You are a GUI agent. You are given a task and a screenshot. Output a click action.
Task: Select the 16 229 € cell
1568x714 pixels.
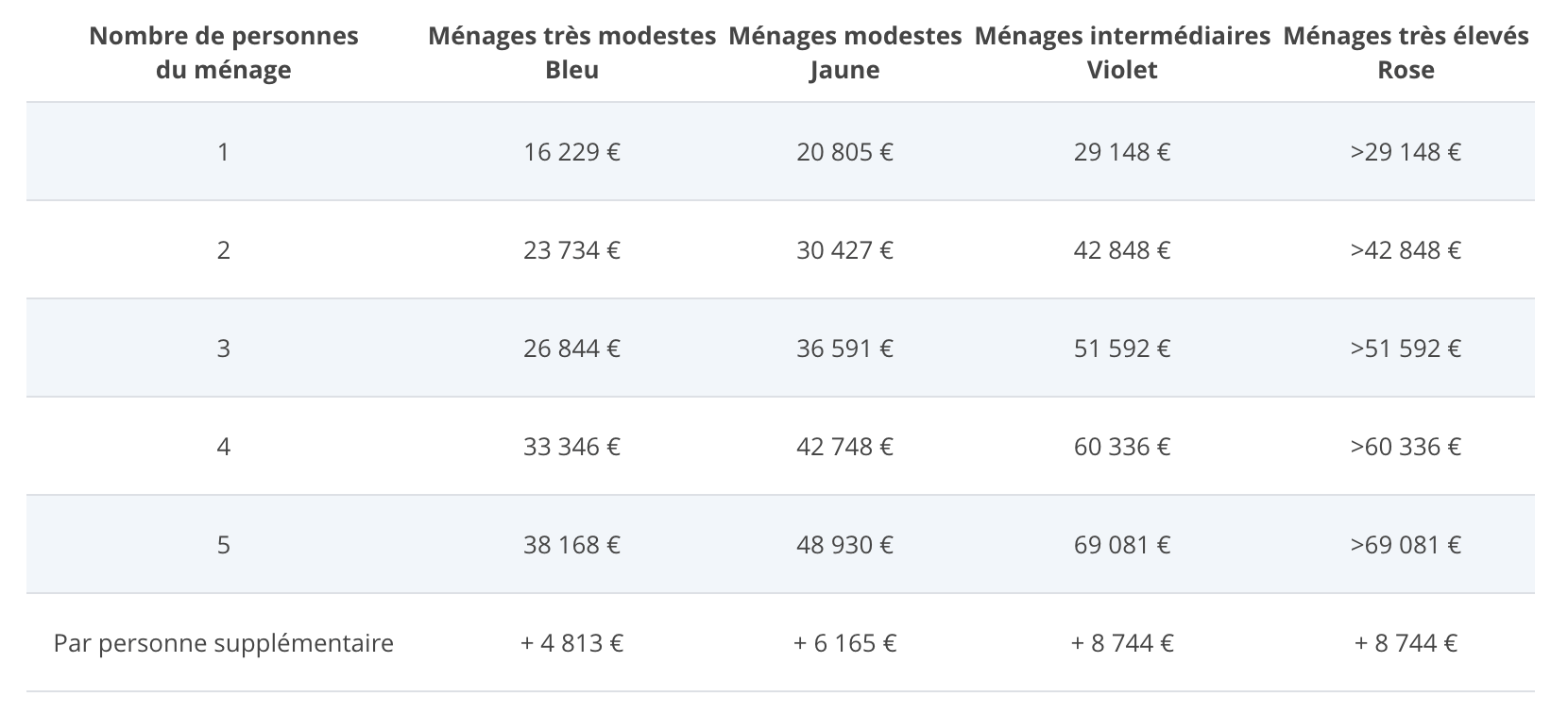coord(571,152)
